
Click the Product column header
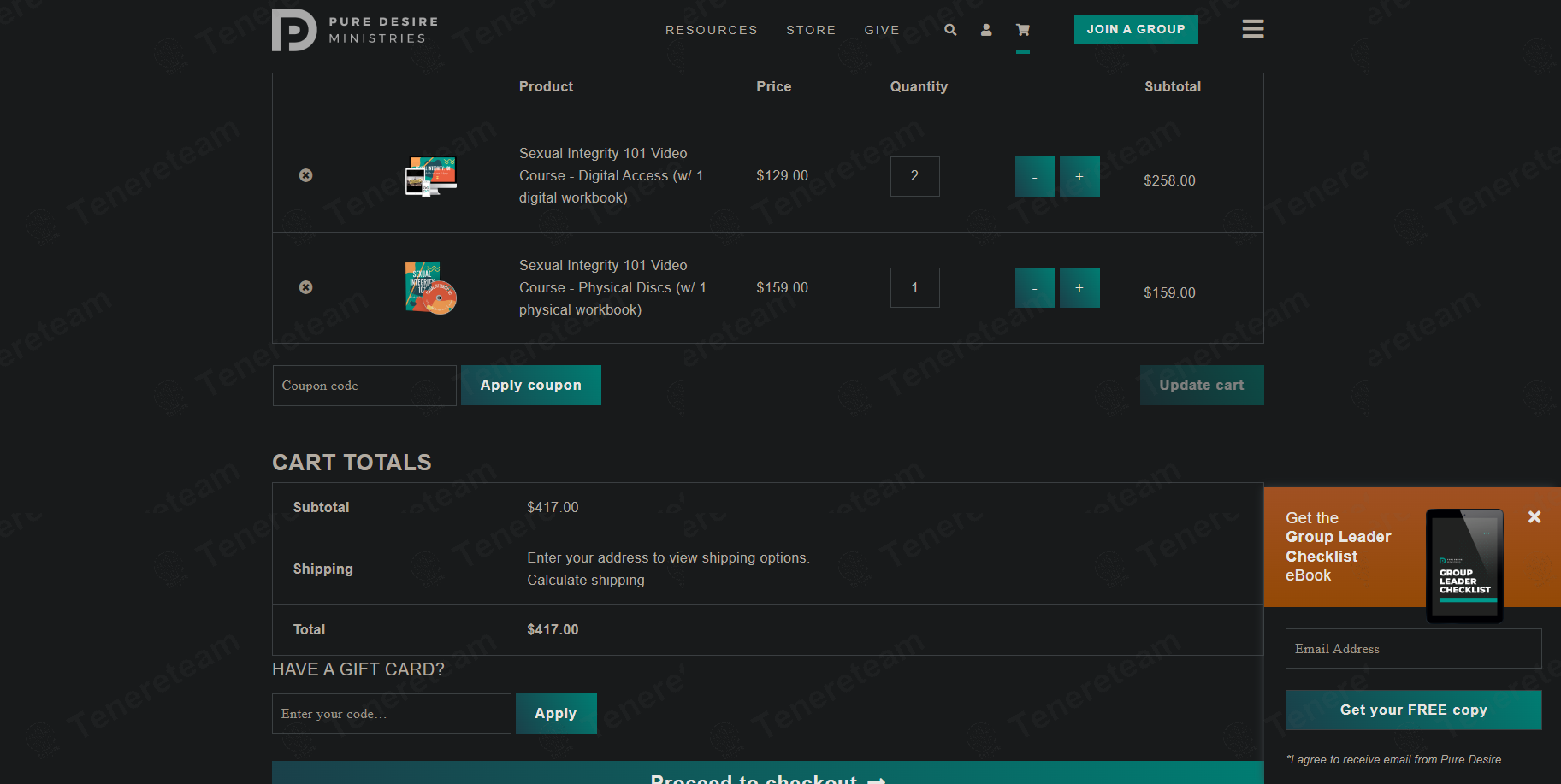(x=546, y=86)
